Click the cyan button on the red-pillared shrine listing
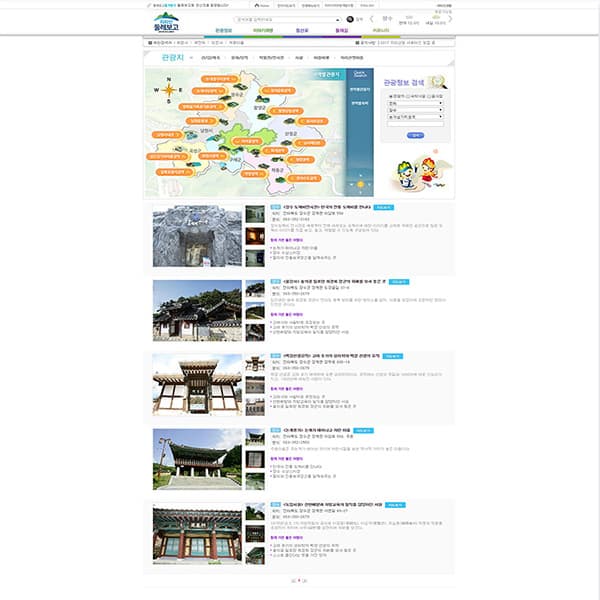This screenshot has width=600, height=600. (x=395, y=505)
